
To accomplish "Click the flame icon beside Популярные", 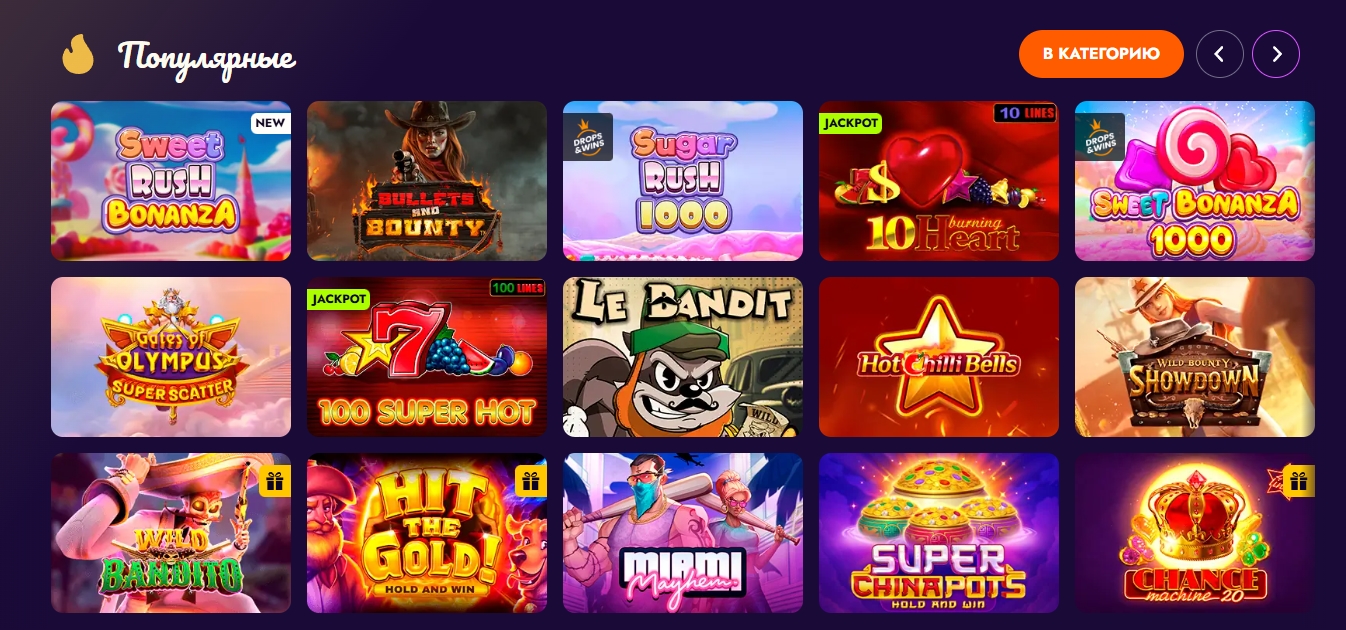I will coord(78,54).
